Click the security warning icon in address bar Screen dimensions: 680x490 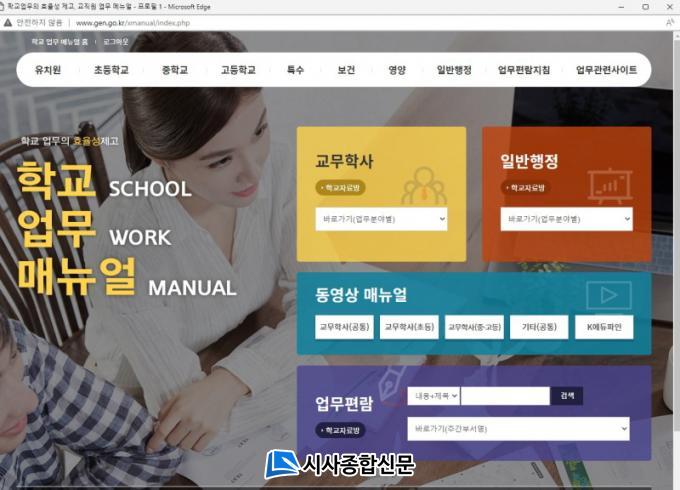(8, 21)
